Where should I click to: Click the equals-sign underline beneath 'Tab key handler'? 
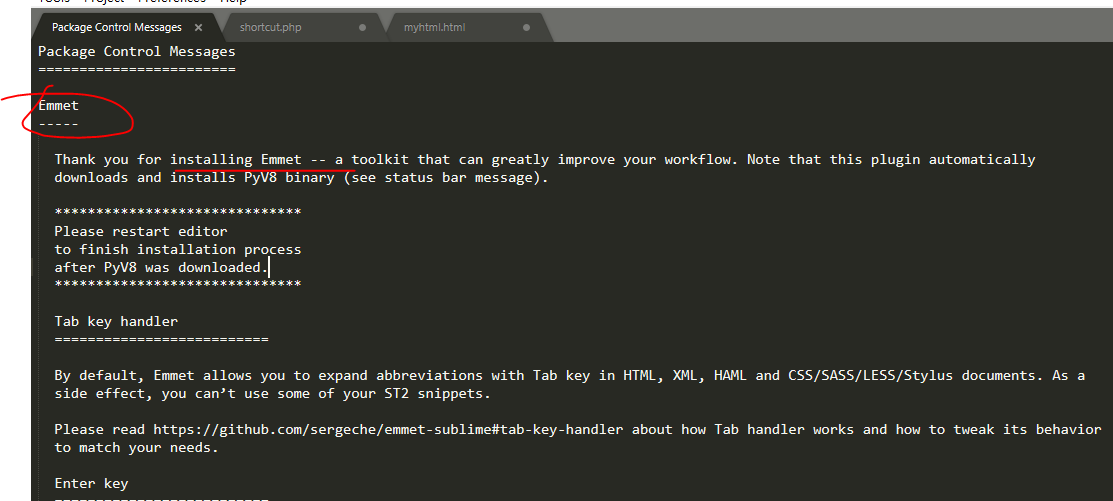(x=161, y=340)
